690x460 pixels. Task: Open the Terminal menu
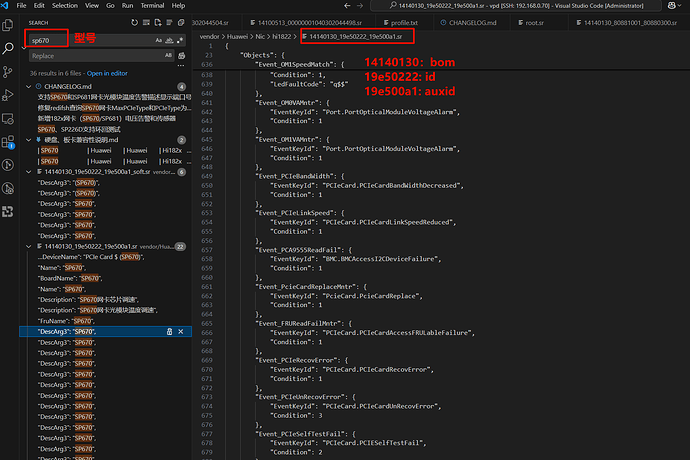pyautogui.click(x=152, y=5)
